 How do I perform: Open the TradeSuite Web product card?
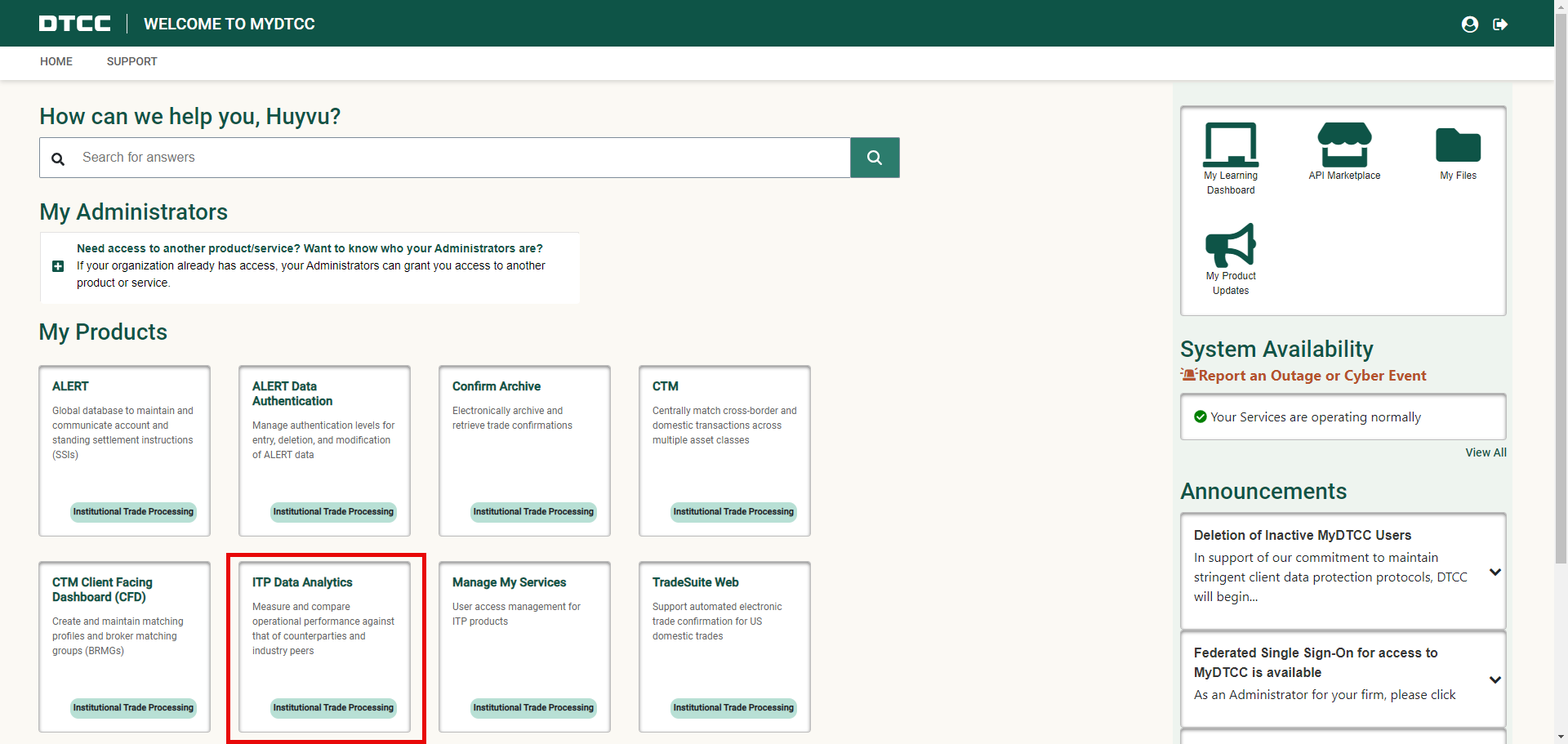coord(724,646)
